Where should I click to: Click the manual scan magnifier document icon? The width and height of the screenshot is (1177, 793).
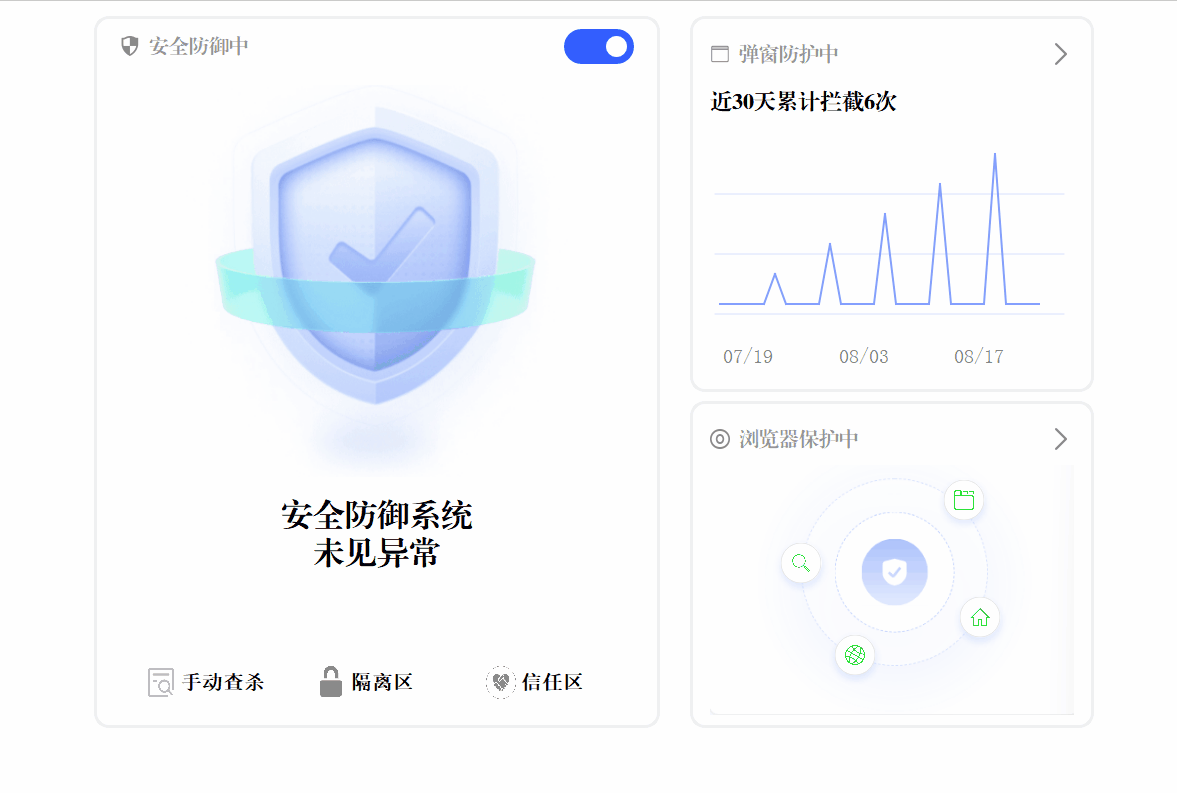[161, 683]
